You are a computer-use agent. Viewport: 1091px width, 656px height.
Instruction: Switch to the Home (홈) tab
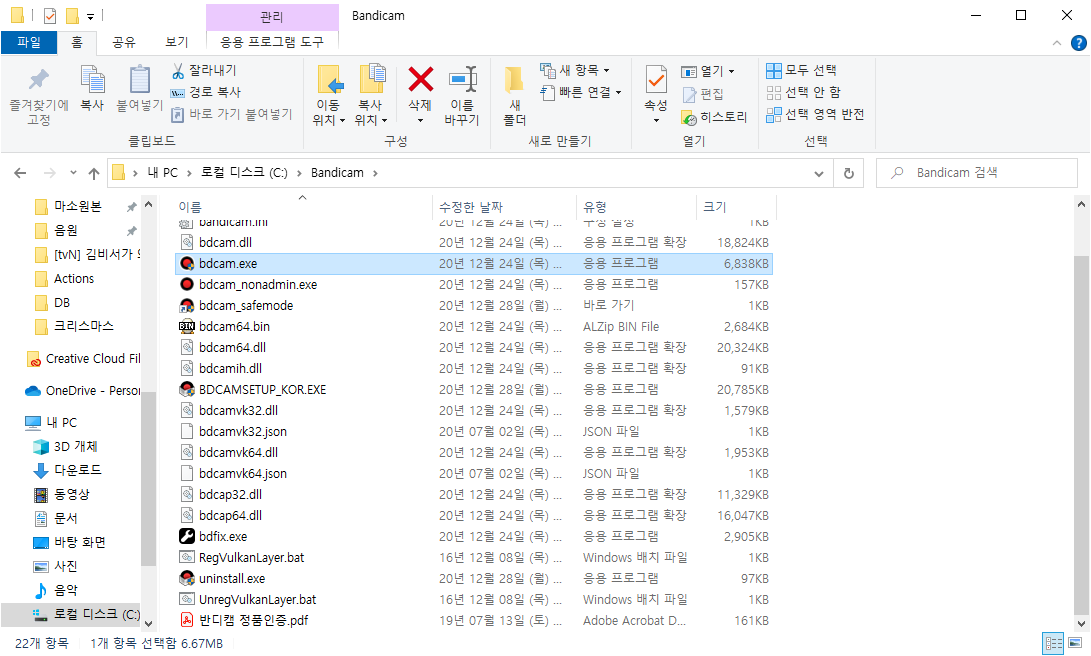coord(77,42)
